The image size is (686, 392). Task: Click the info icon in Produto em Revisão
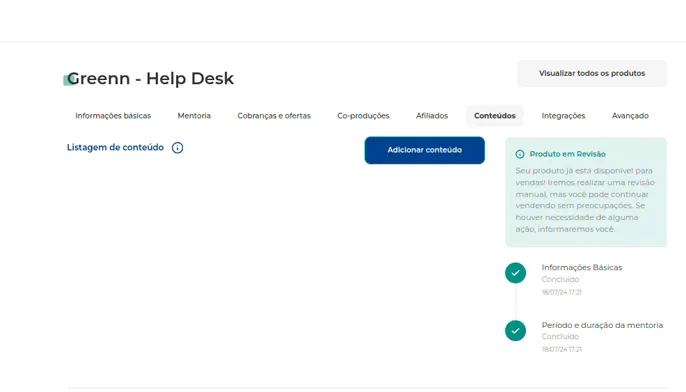520,154
